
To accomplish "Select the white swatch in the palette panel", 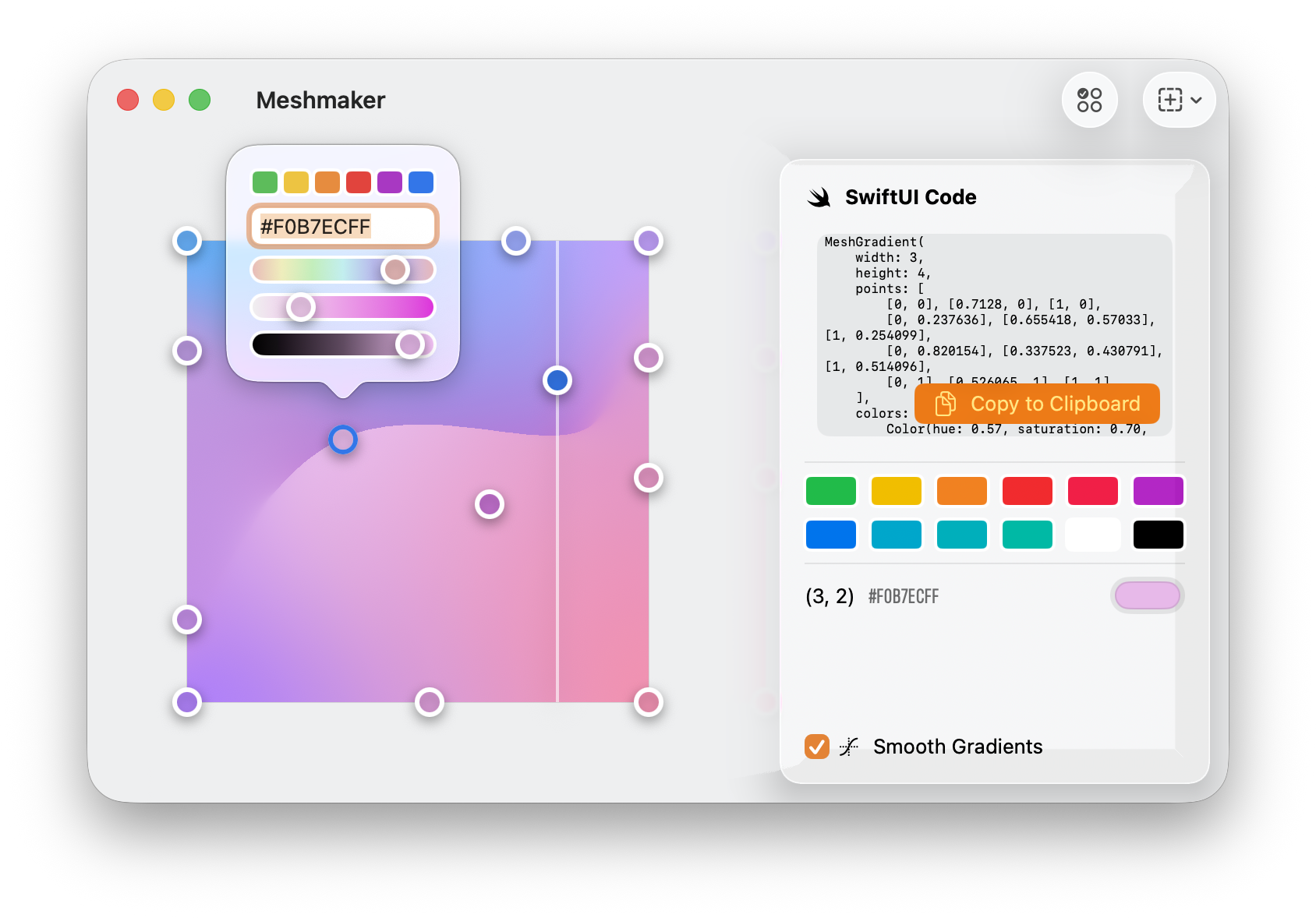I will tap(1093, 535).
